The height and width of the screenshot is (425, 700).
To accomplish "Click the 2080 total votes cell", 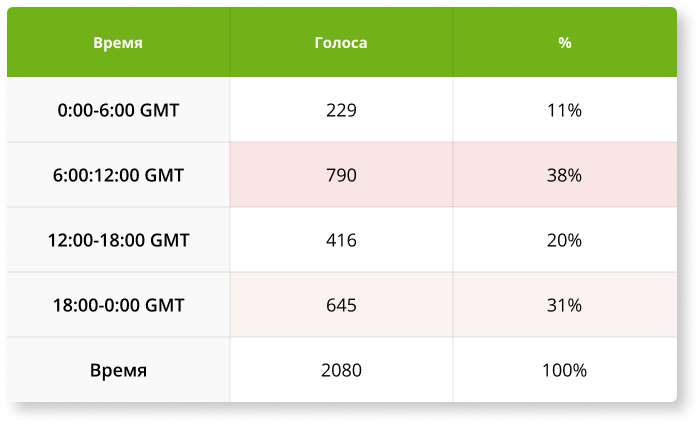I will (x=342, y=370).
